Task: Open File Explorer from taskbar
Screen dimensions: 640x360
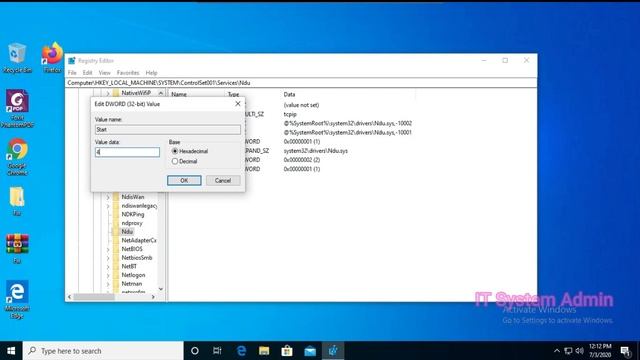Action: (x=264, y=351)
